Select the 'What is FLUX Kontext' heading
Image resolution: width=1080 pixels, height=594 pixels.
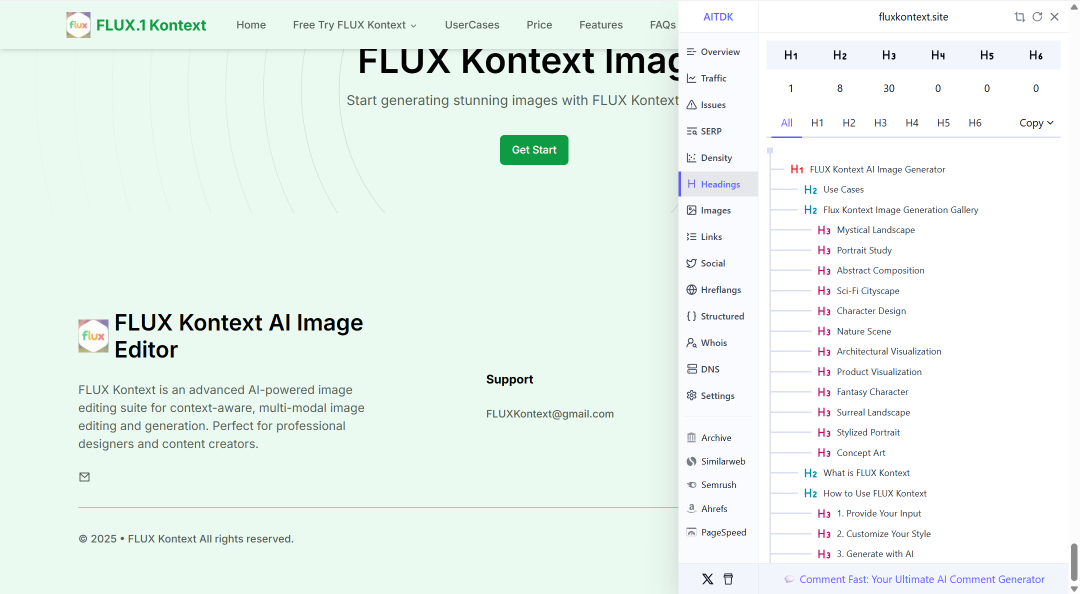pos(866,473)
